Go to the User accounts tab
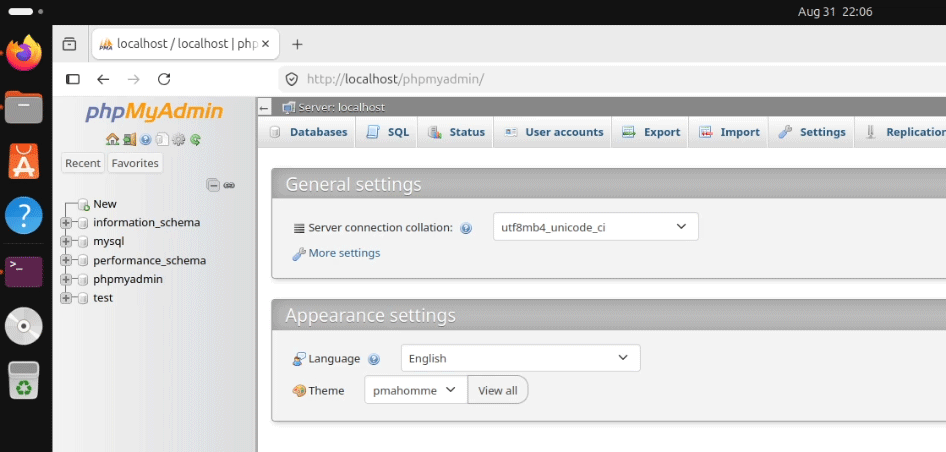This screenshot has height=452, width=946. coord(553,132)
